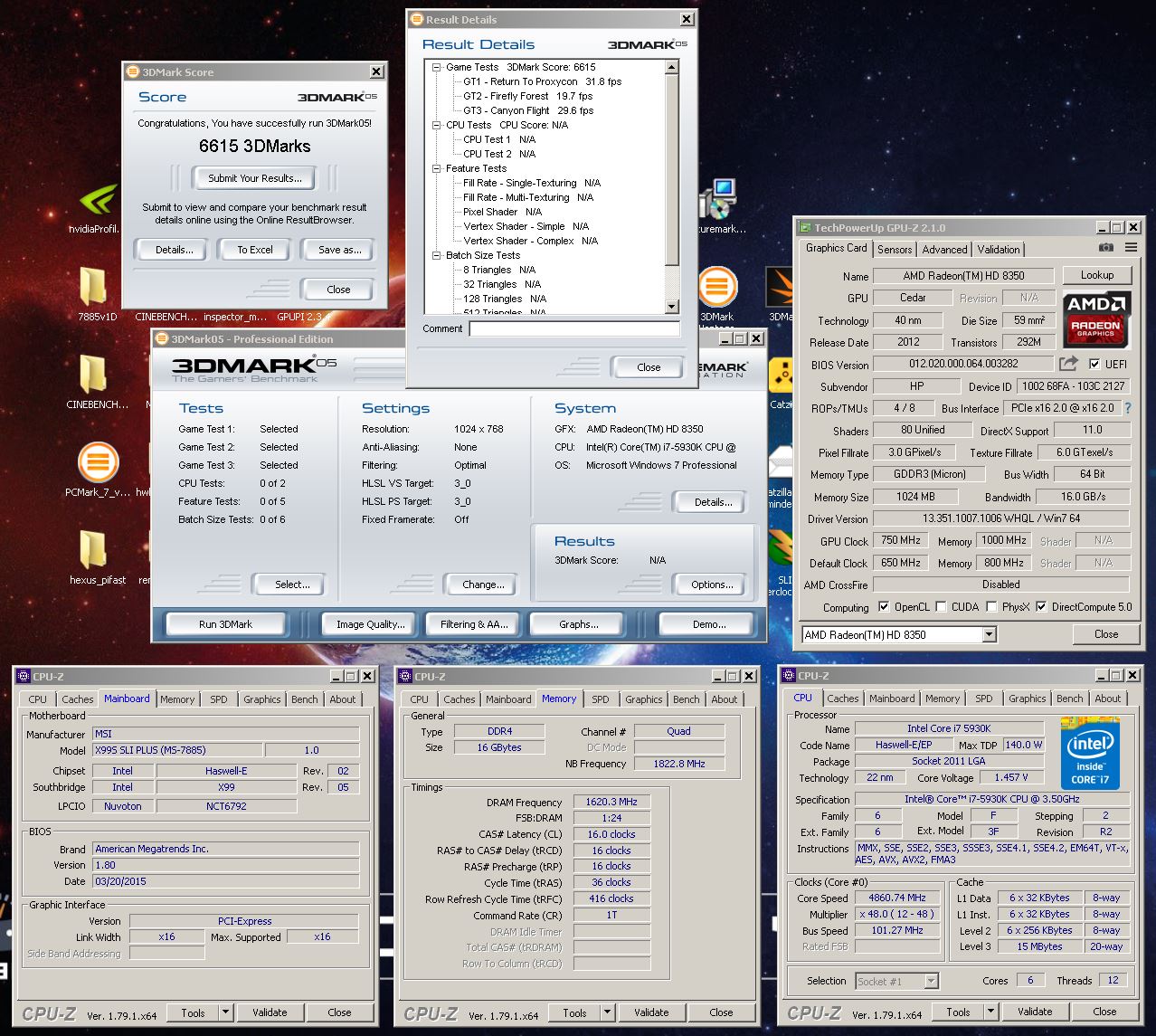
Task: Collapse the Feature Tests tree node
Action: pyautogui.click(x=436, y=168)
